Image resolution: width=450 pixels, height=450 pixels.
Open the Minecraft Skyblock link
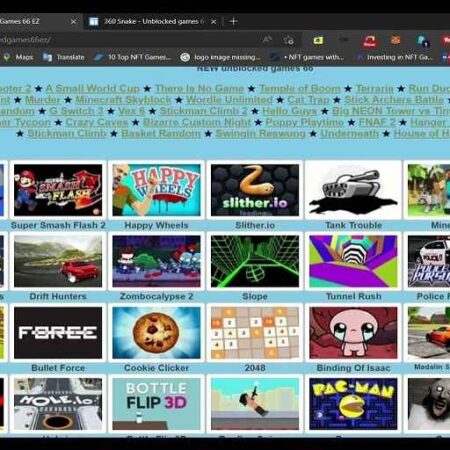123,100
